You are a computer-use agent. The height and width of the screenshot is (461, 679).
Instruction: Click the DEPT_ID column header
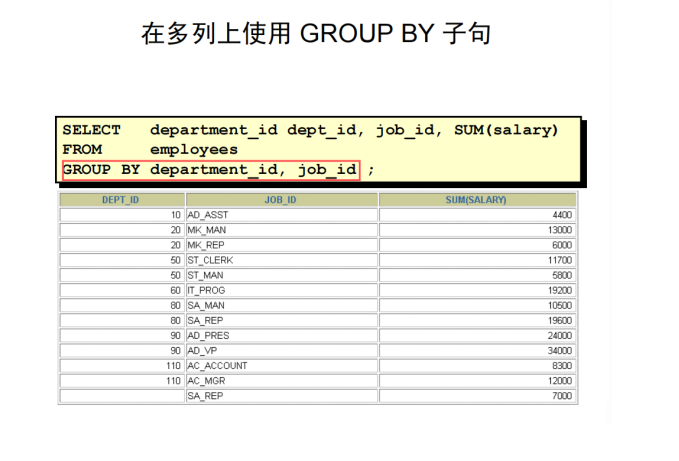pos(122,200)
